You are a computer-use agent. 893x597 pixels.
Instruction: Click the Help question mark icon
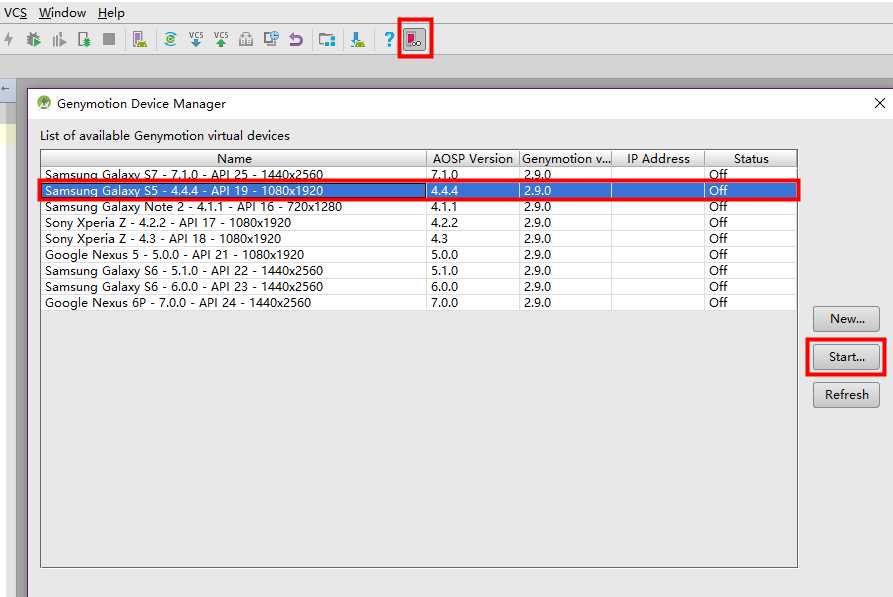pos(389,39)
